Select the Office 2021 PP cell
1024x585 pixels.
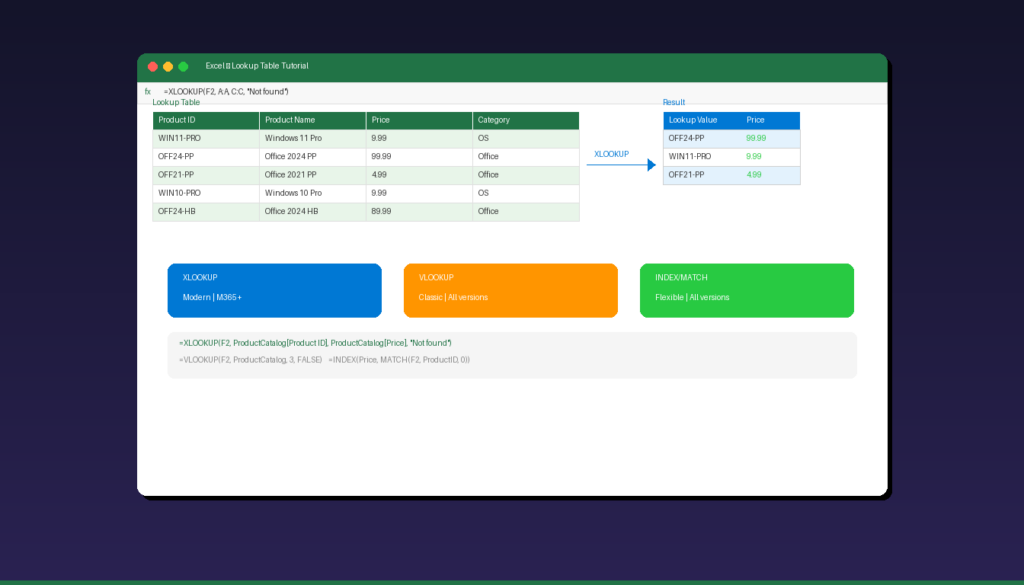(312, 175)
